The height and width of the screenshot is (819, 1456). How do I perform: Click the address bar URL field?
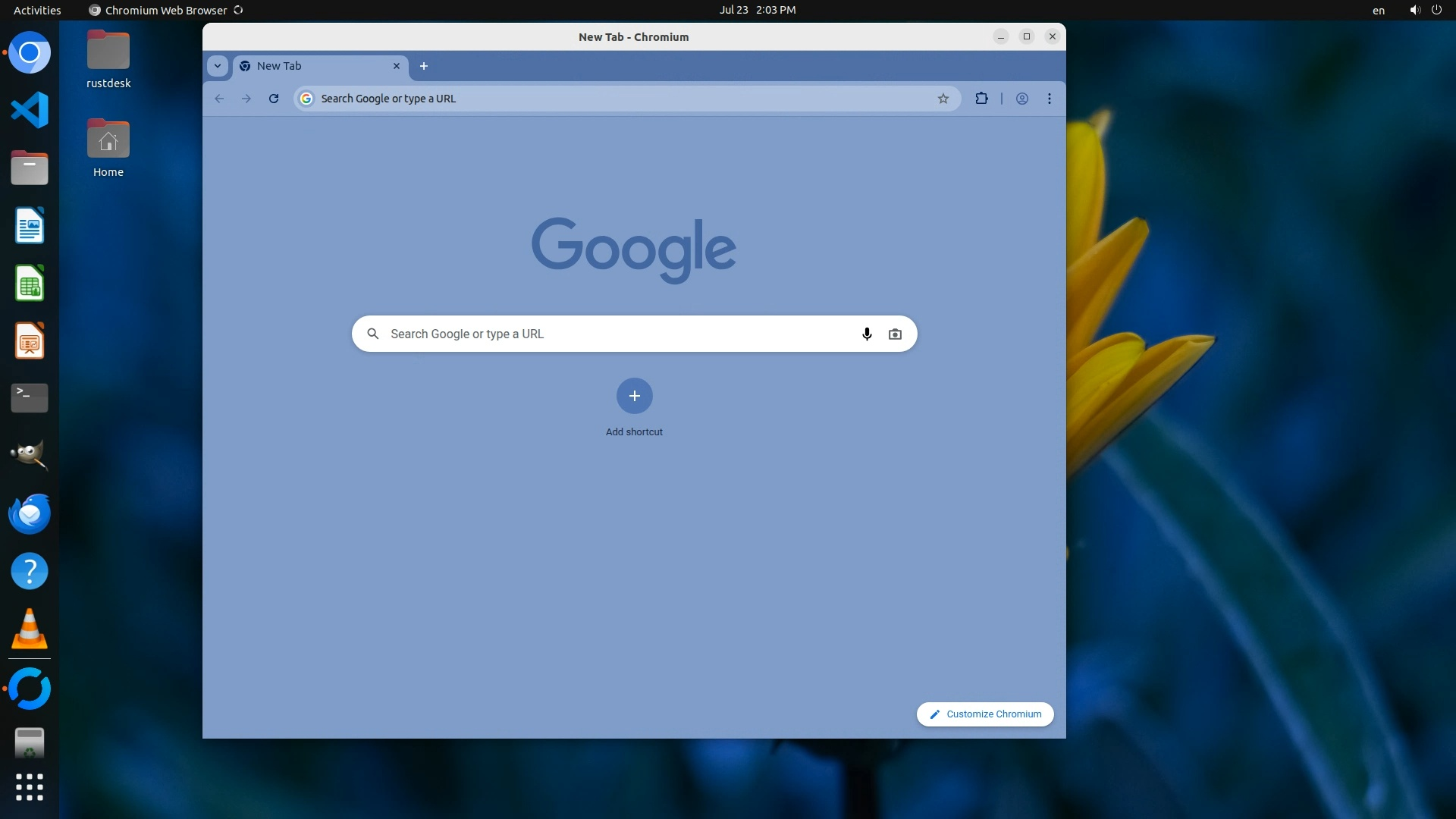tap(607, 99)
